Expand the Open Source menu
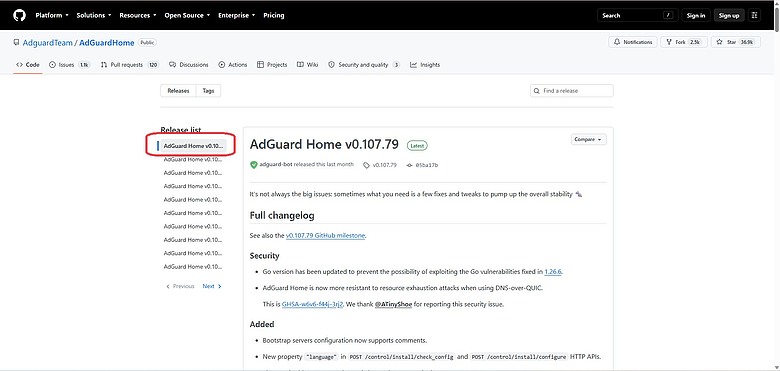The height and width of the screenshot is (371, 780). (187, 15)
